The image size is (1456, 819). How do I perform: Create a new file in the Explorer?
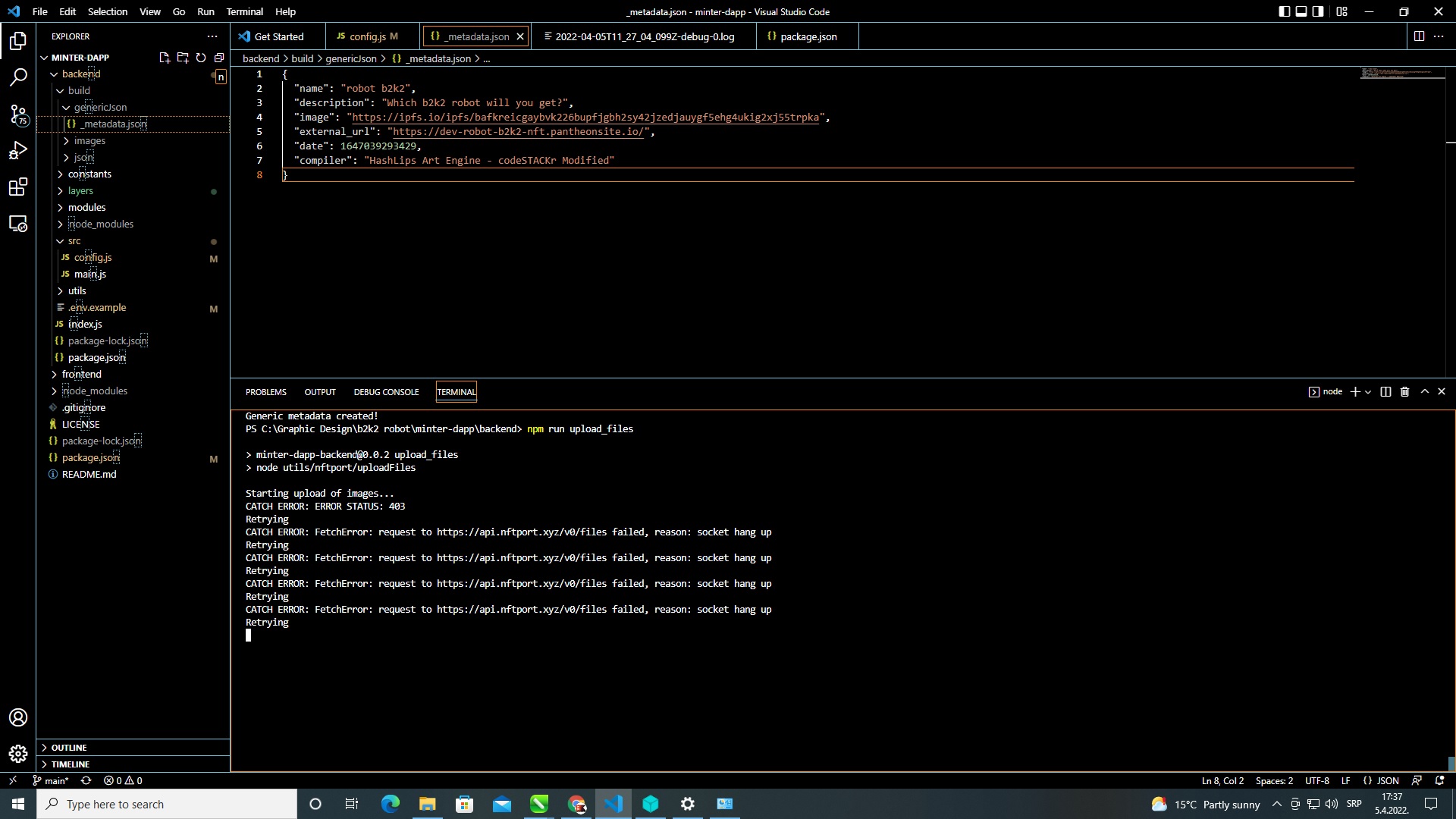click(165, 58)
